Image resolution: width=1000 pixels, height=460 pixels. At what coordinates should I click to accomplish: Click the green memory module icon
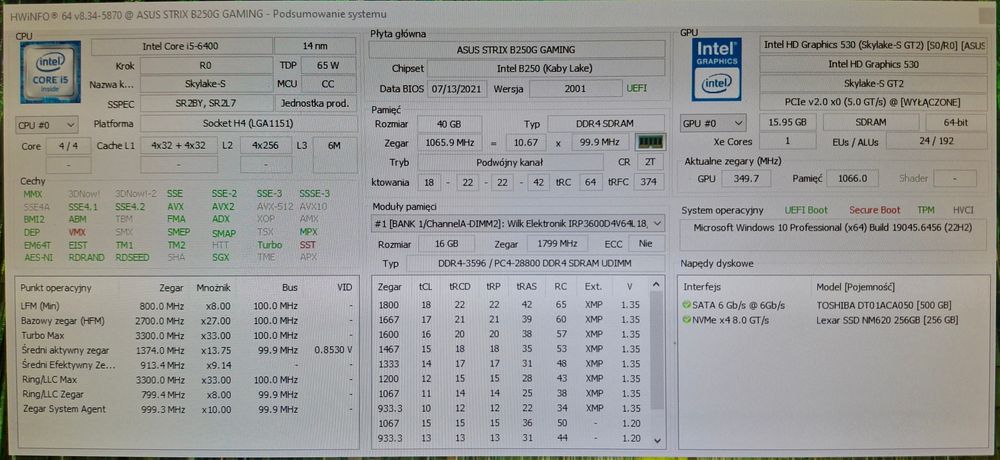(651, 142)
